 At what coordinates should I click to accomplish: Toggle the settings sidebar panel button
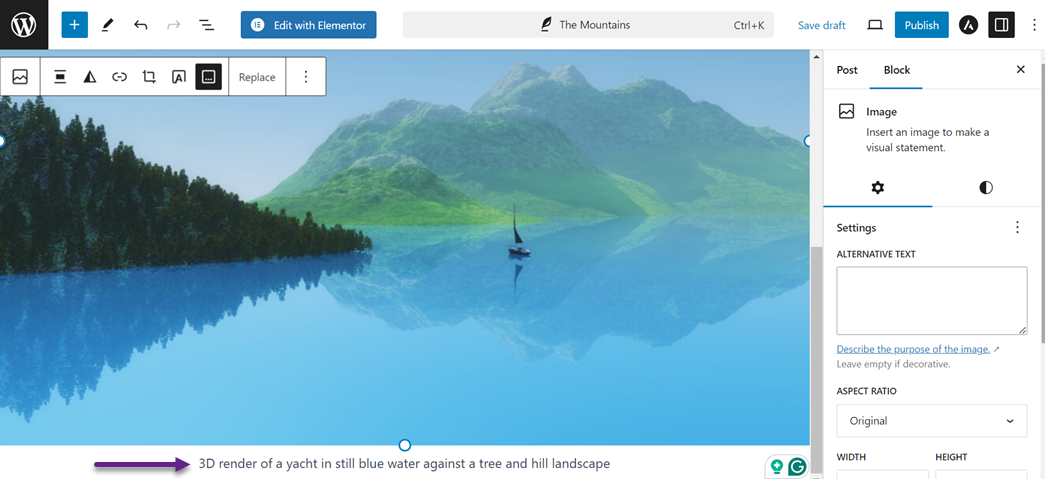coord(1001,25)
